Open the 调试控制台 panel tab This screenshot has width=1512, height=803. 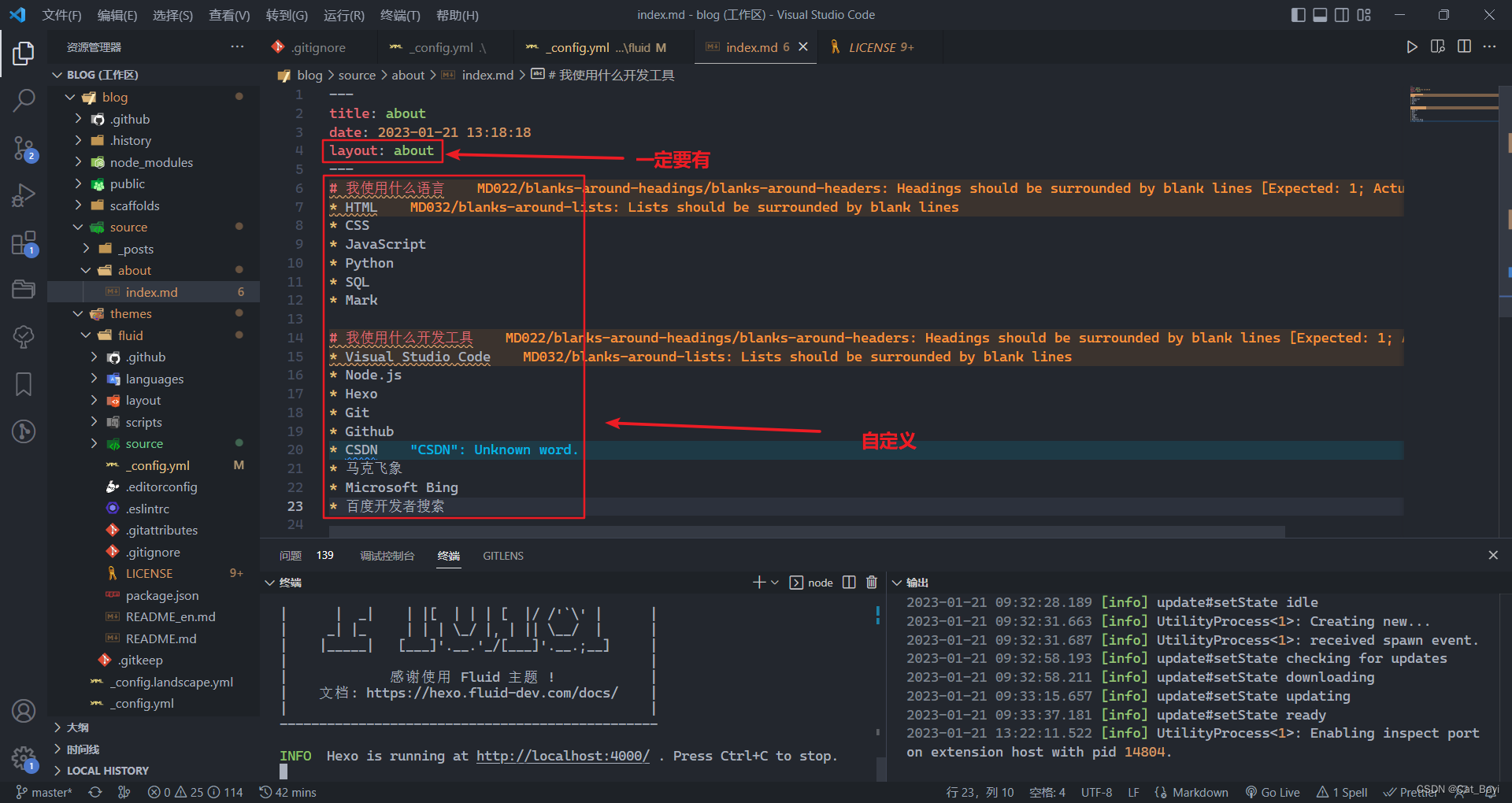click(387, 555)
